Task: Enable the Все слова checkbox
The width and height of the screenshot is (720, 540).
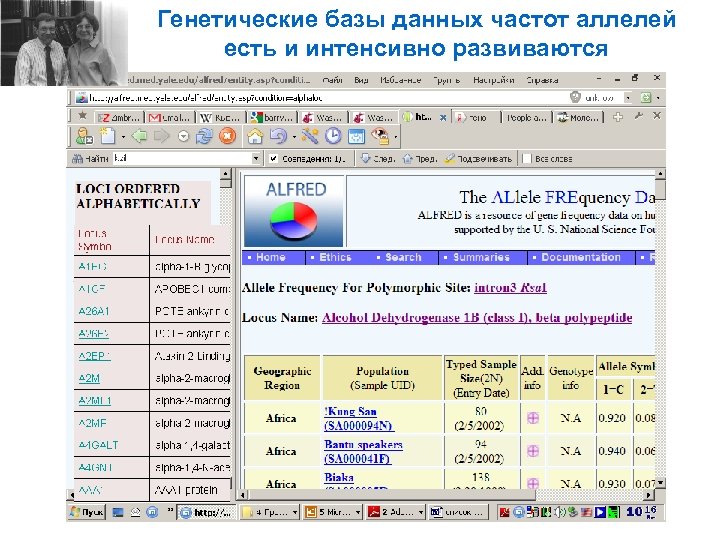Action: (x=527, y=159)
